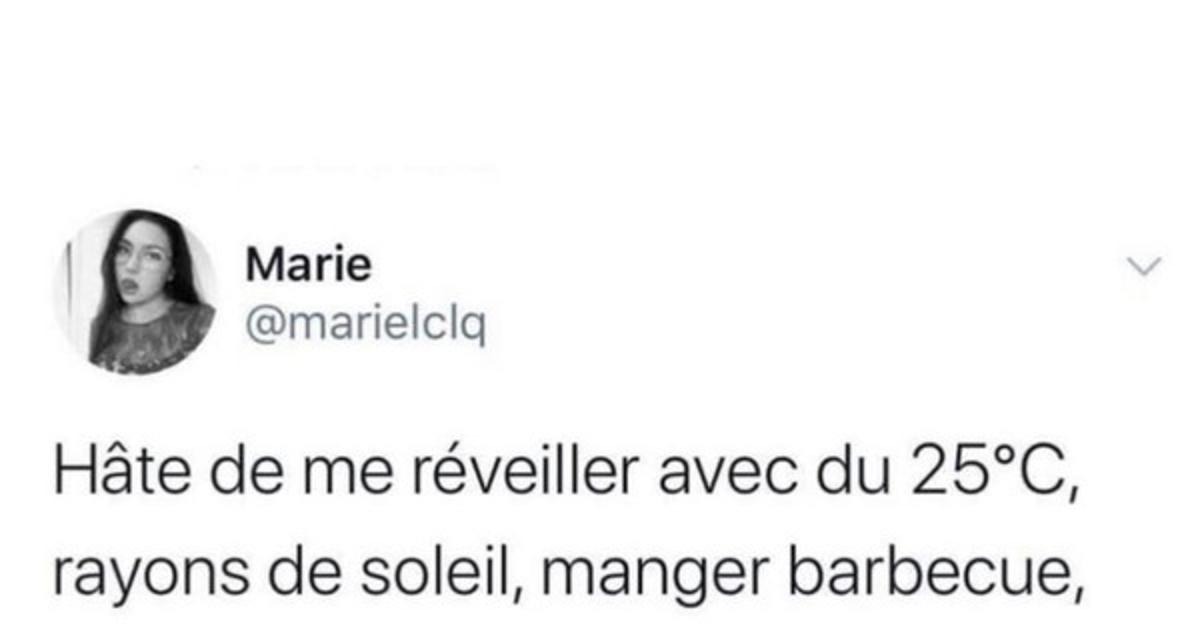
Task: Click the display name Marie
Action: coord(308,266)
